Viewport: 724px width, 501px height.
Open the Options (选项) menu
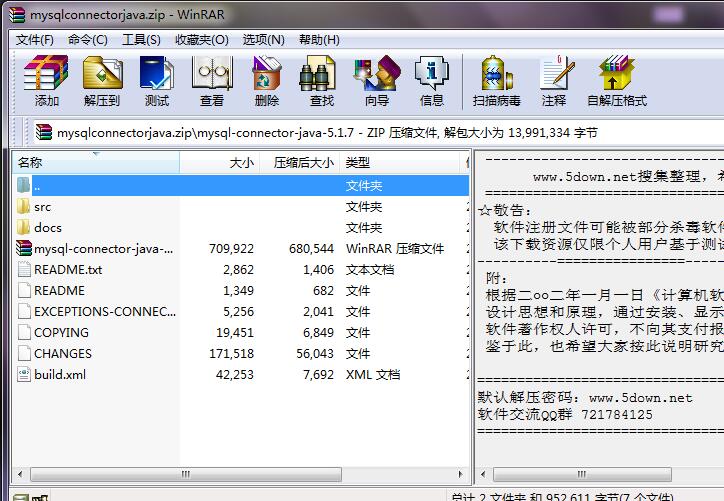pos(264,40)
